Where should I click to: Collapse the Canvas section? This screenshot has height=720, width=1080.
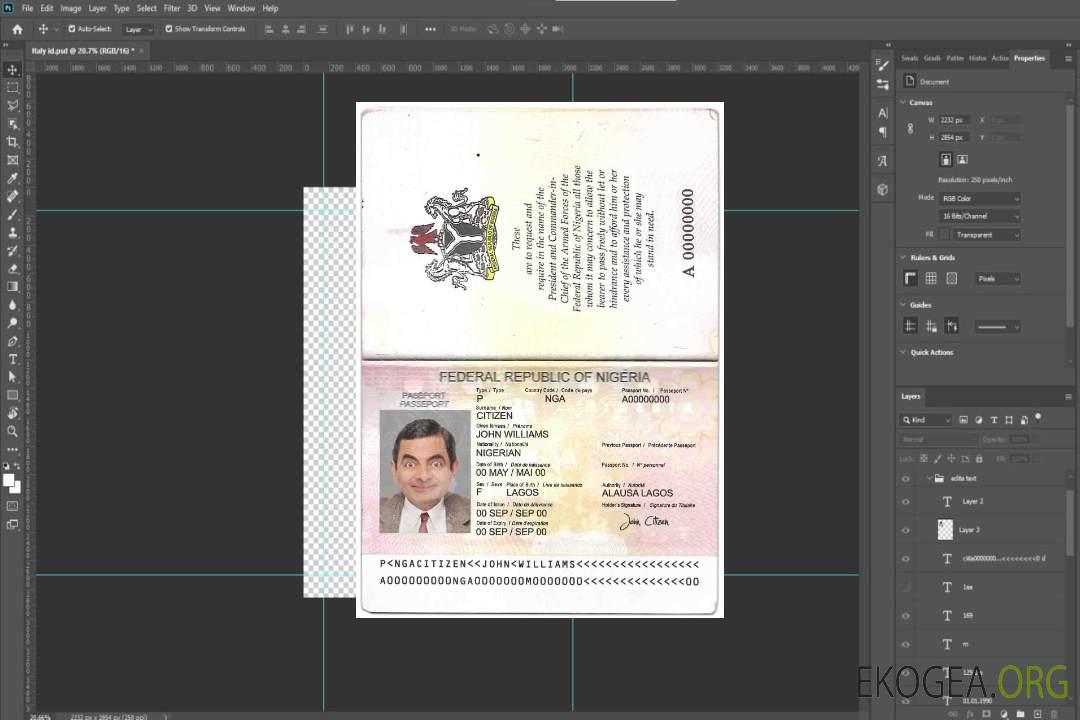tap(903, 103)
